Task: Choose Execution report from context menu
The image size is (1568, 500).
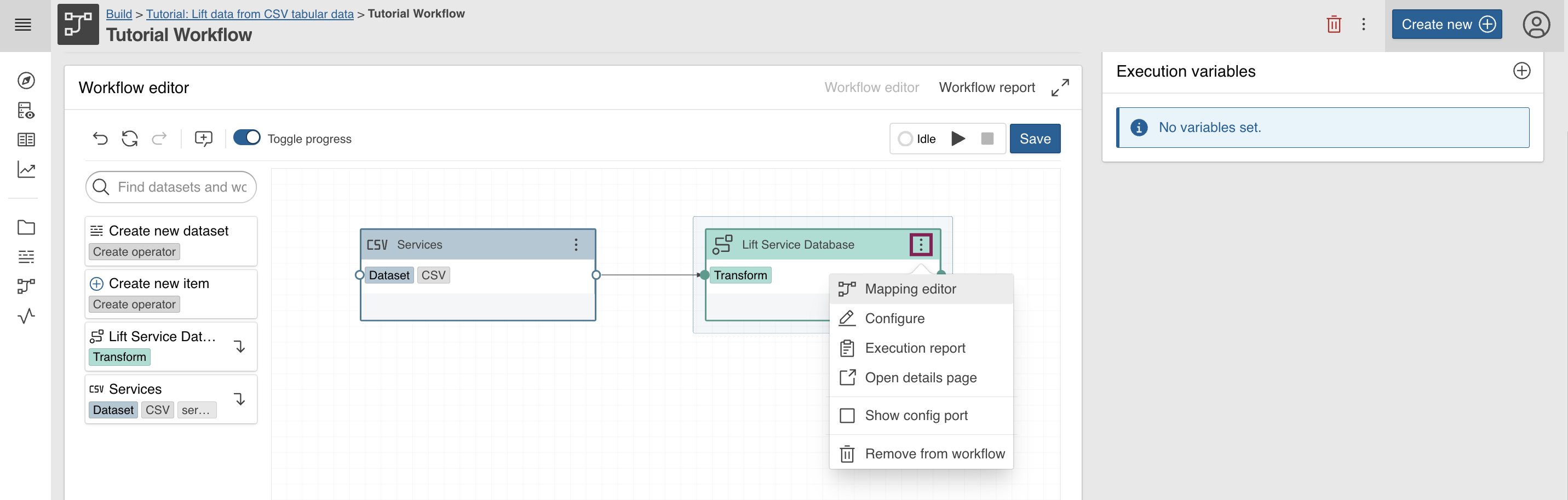Action: (921, 348)
